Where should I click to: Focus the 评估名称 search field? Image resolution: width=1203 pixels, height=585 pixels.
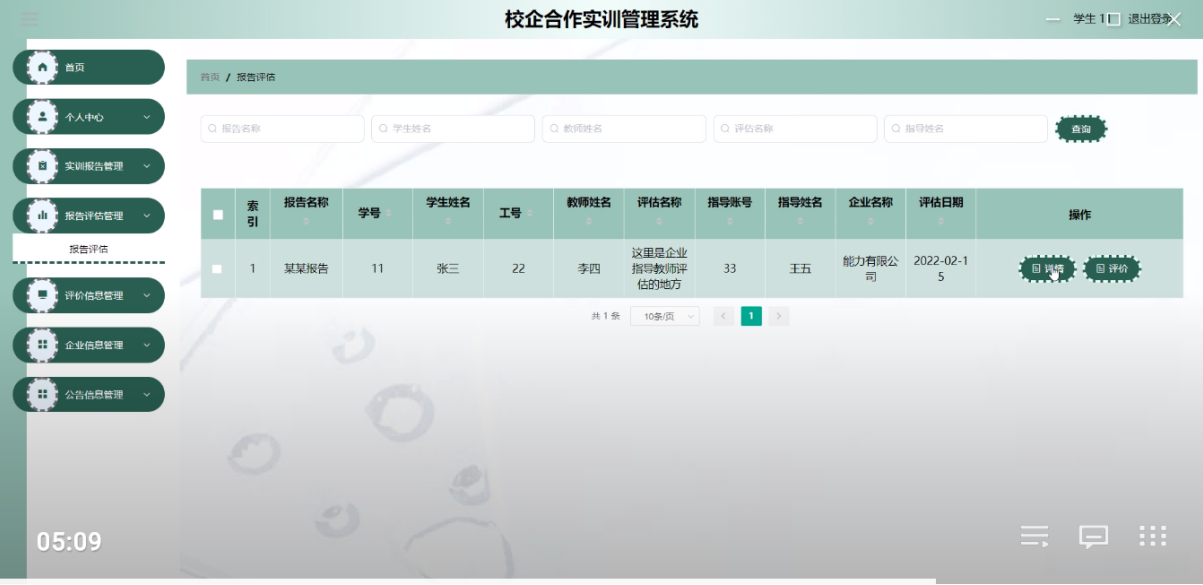click(795, 129)
